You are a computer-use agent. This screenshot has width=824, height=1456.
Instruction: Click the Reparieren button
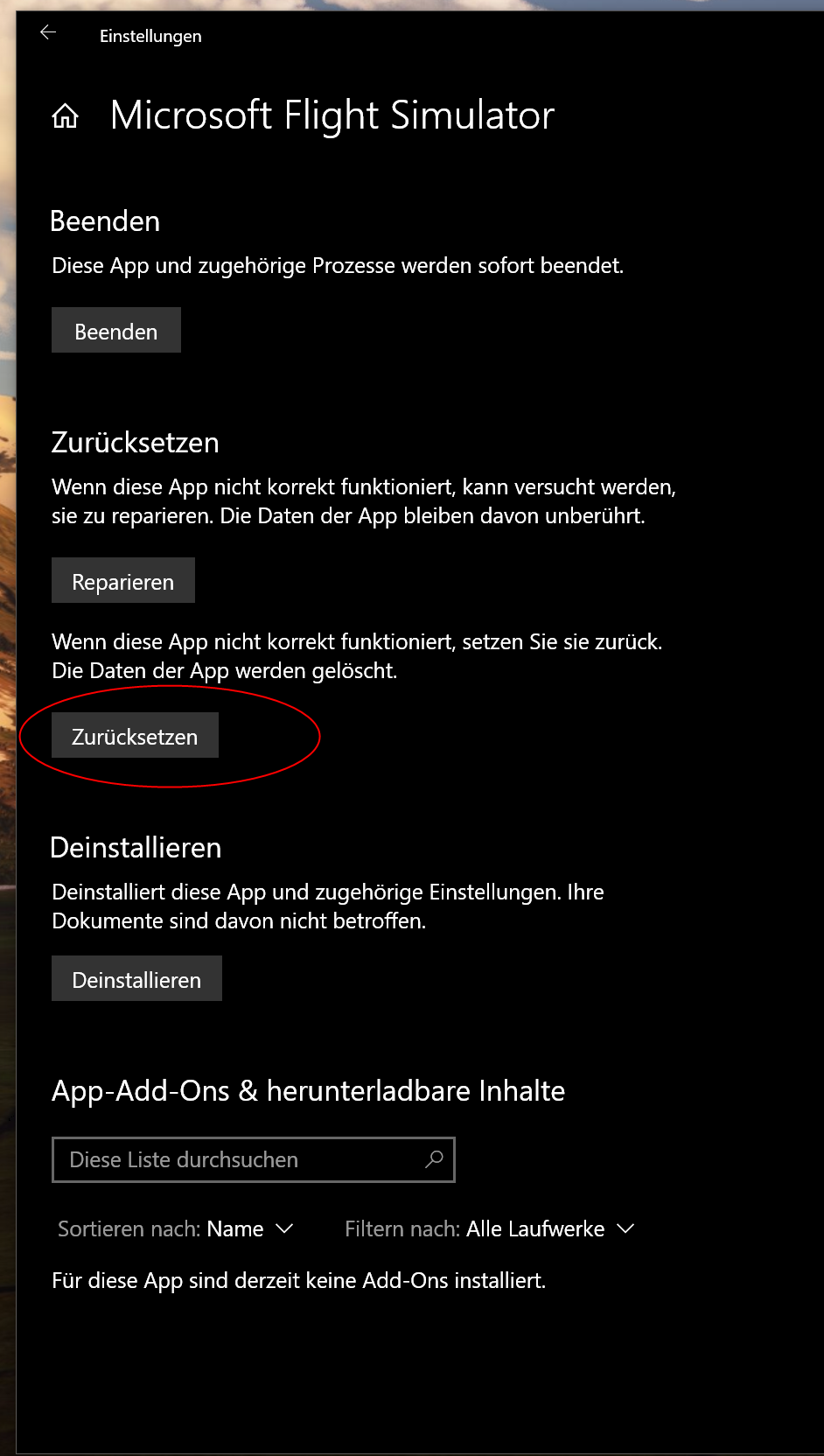point(123,581)
